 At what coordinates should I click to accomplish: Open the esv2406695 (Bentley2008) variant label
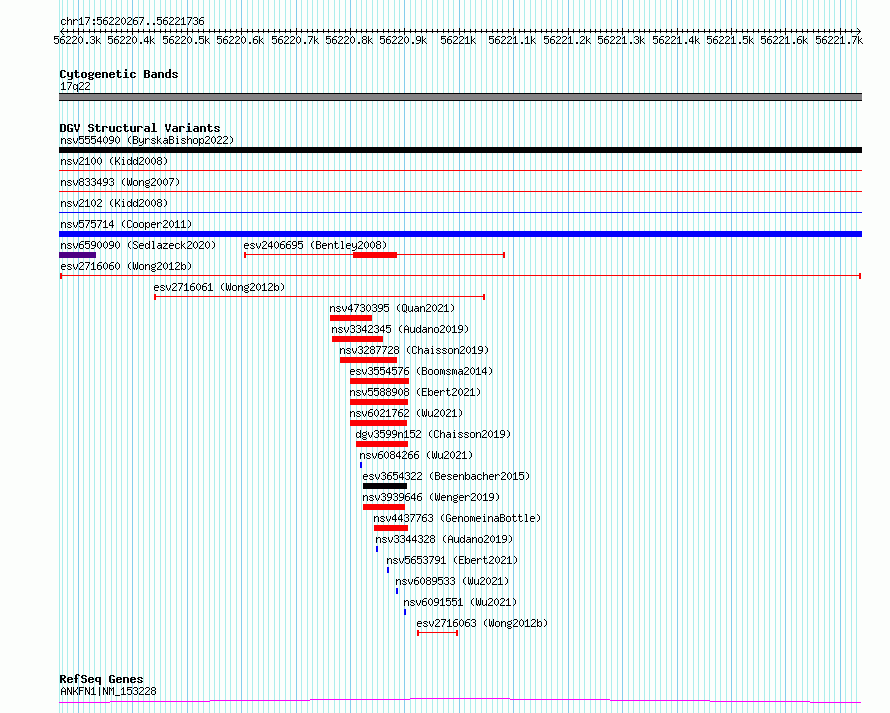pyautogui.click(x=315, y=245)
